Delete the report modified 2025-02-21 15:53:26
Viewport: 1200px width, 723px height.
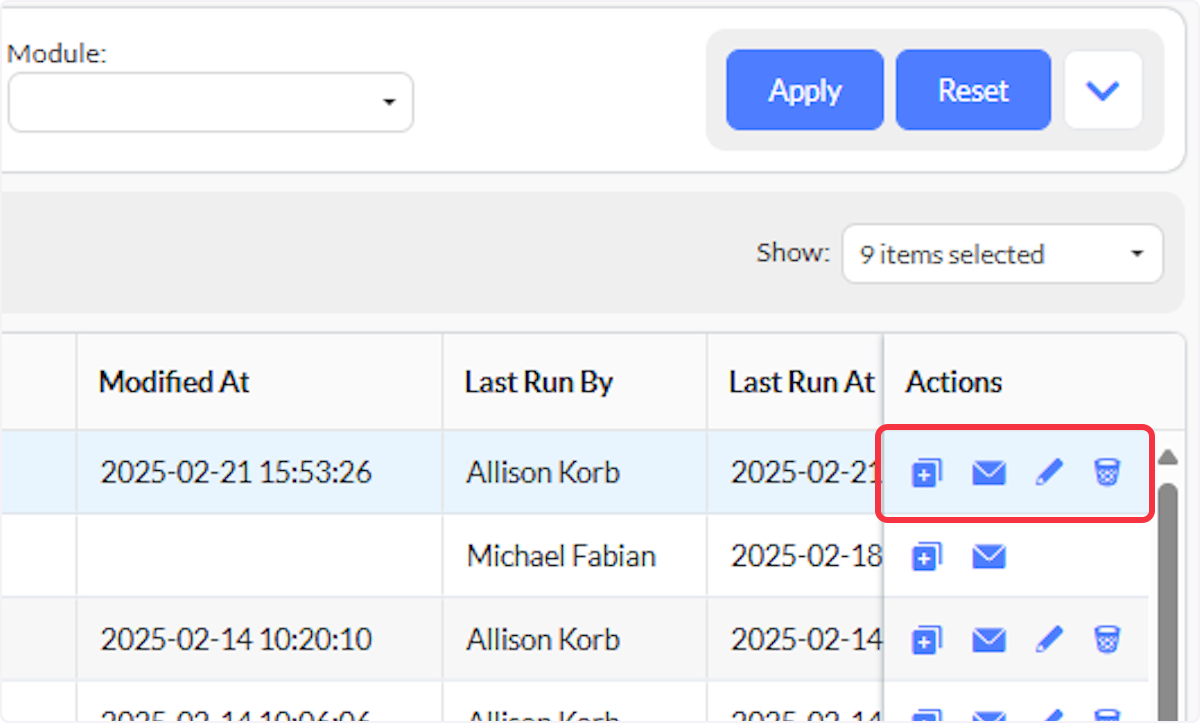point(1107,472)
